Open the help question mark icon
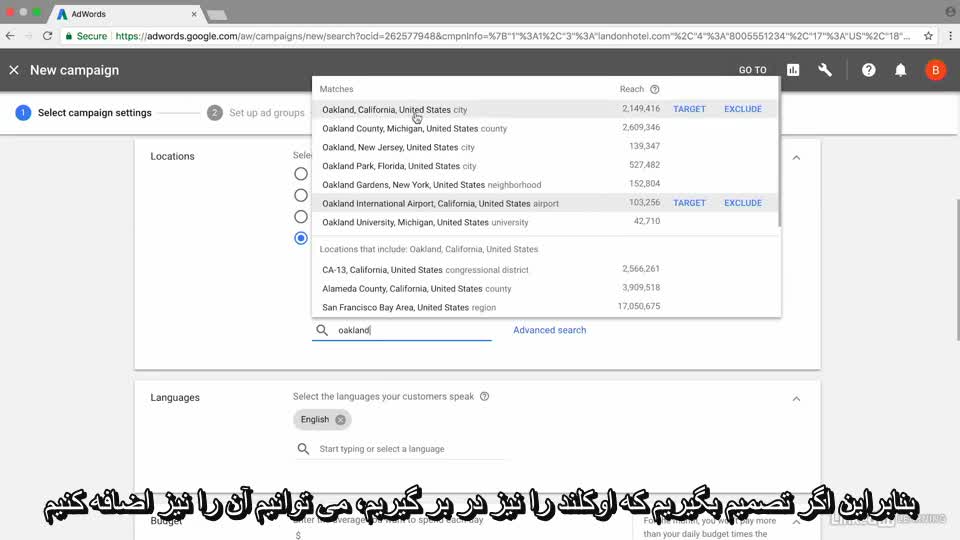Viewport: 960px width, 540px height. click(x=869, y=70)
